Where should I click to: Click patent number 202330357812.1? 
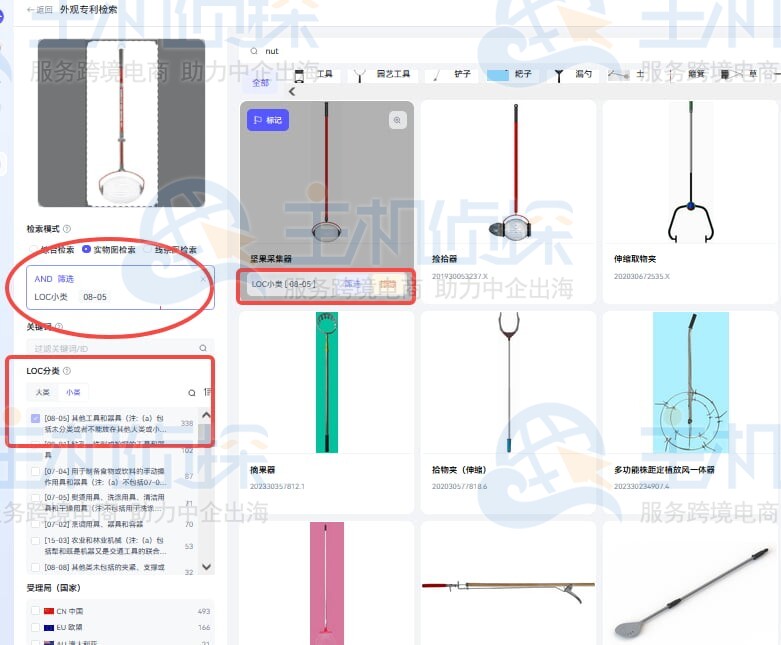[x=277, y=486]
